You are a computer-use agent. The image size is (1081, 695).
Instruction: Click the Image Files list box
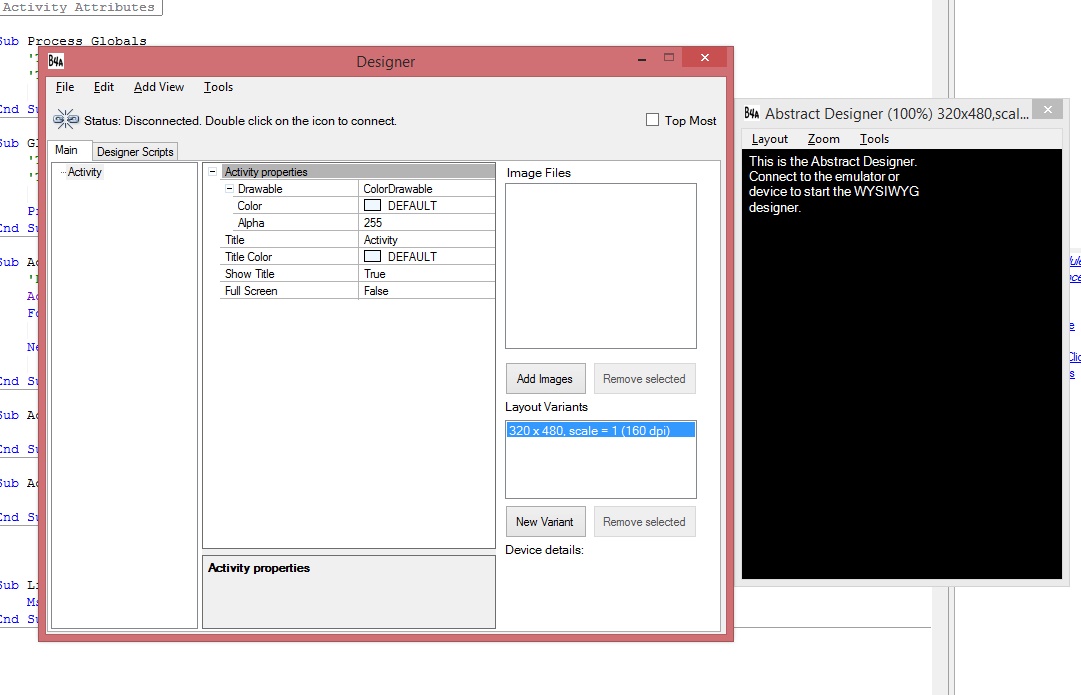tap(600, 266)
